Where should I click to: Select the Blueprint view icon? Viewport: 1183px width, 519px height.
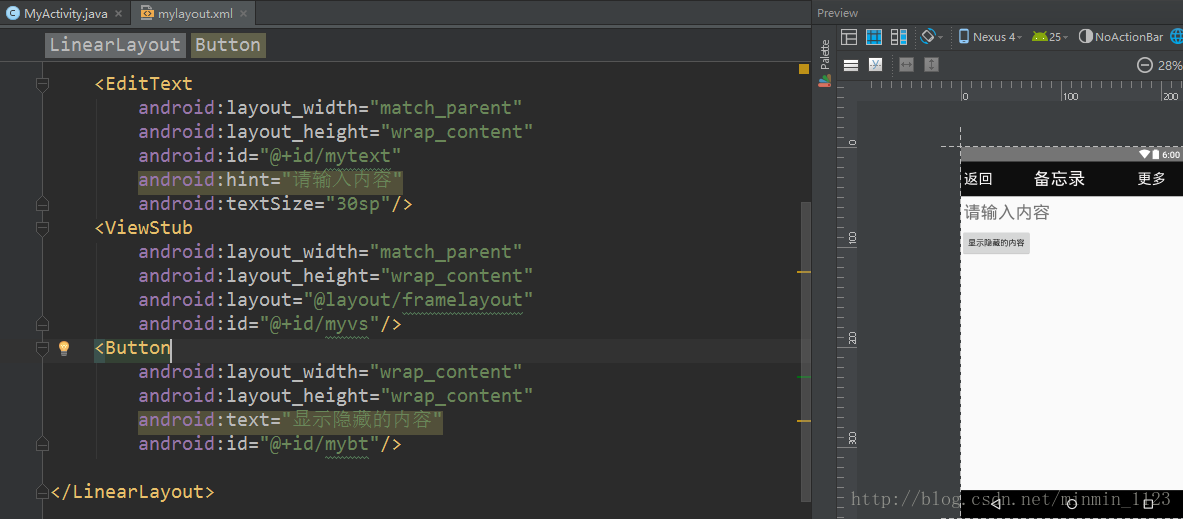click(x=874, y=36)
